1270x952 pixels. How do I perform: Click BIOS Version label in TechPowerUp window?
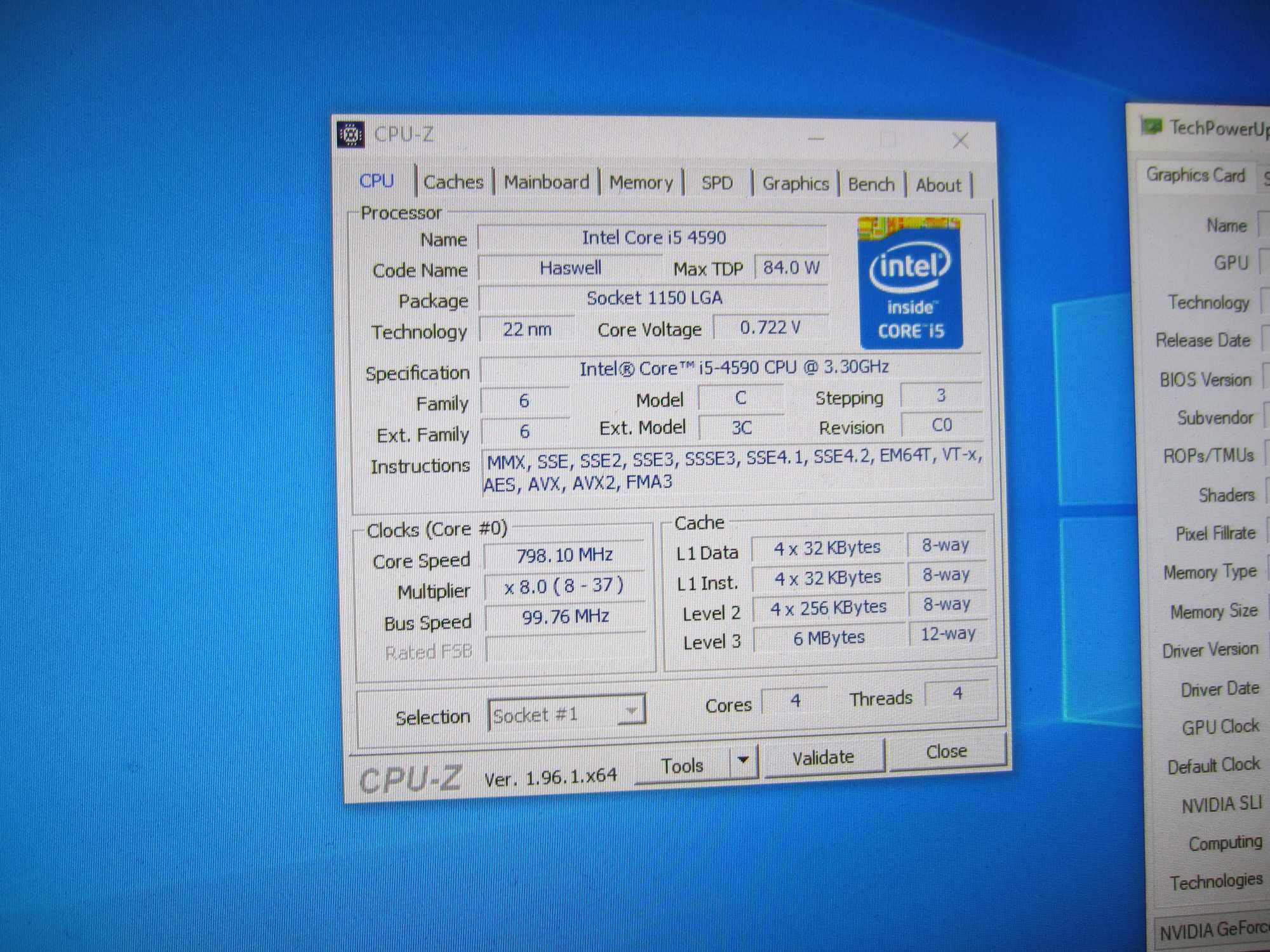pyautogui.click(x=1205, y=380)
